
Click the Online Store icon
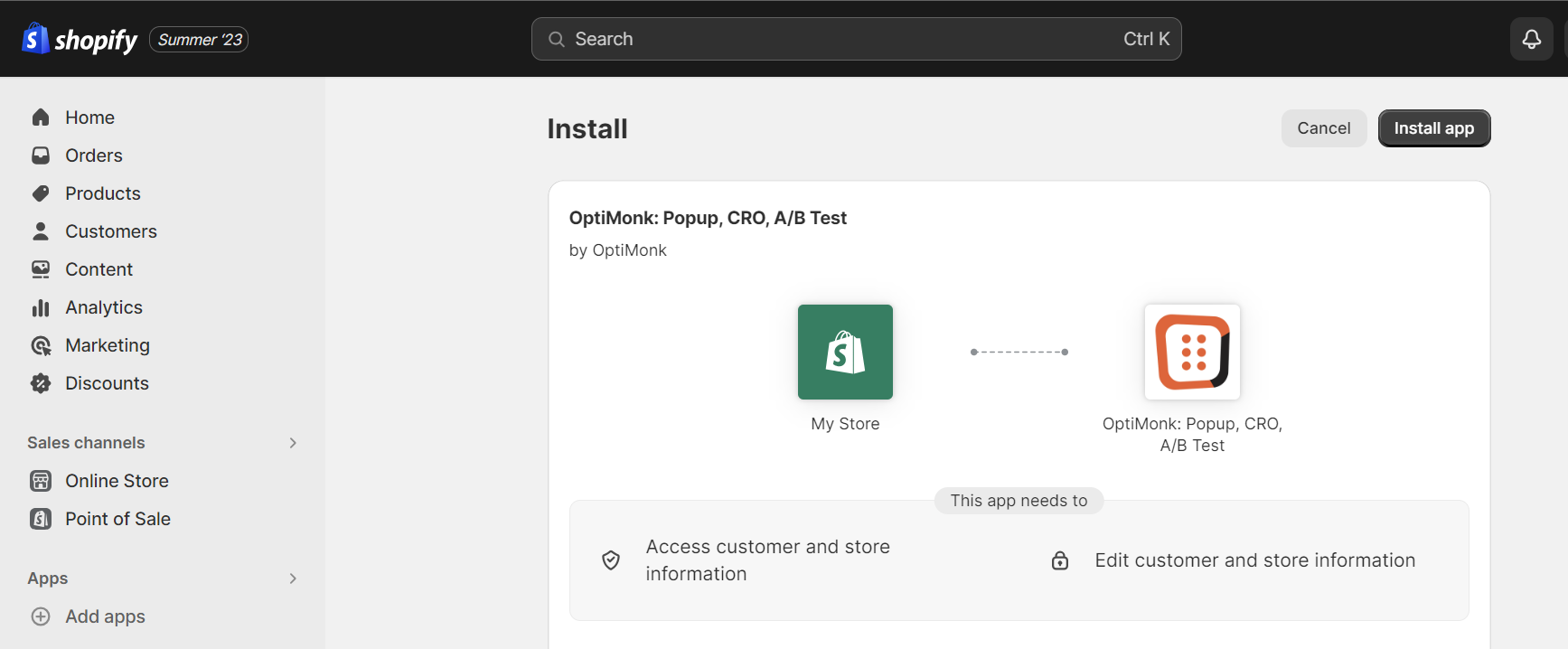tap(41, 481)
